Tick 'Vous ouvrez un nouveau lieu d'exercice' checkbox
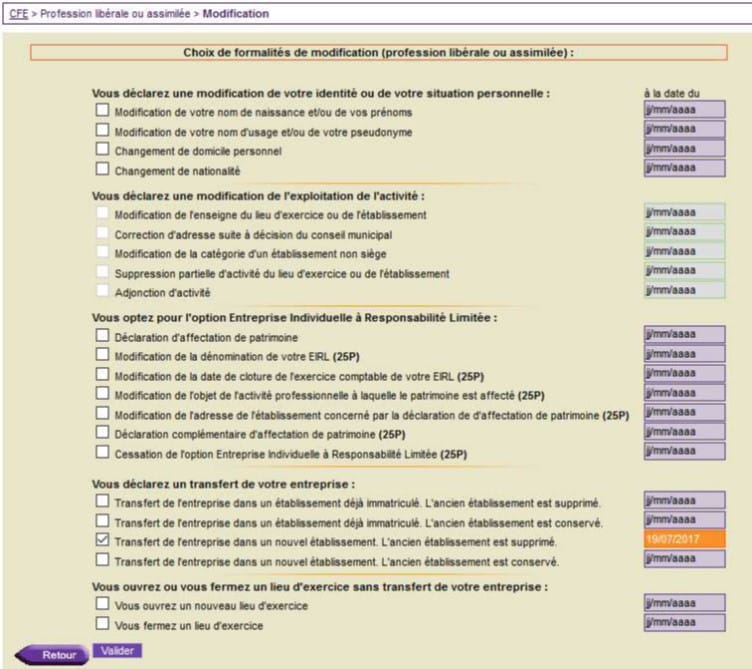Viewport: 752px width, 669px height. tap(102, 603)
